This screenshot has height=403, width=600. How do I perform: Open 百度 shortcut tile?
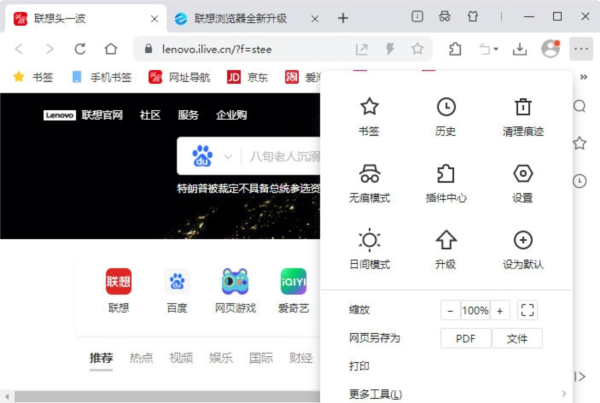click(x=177, y=291)
